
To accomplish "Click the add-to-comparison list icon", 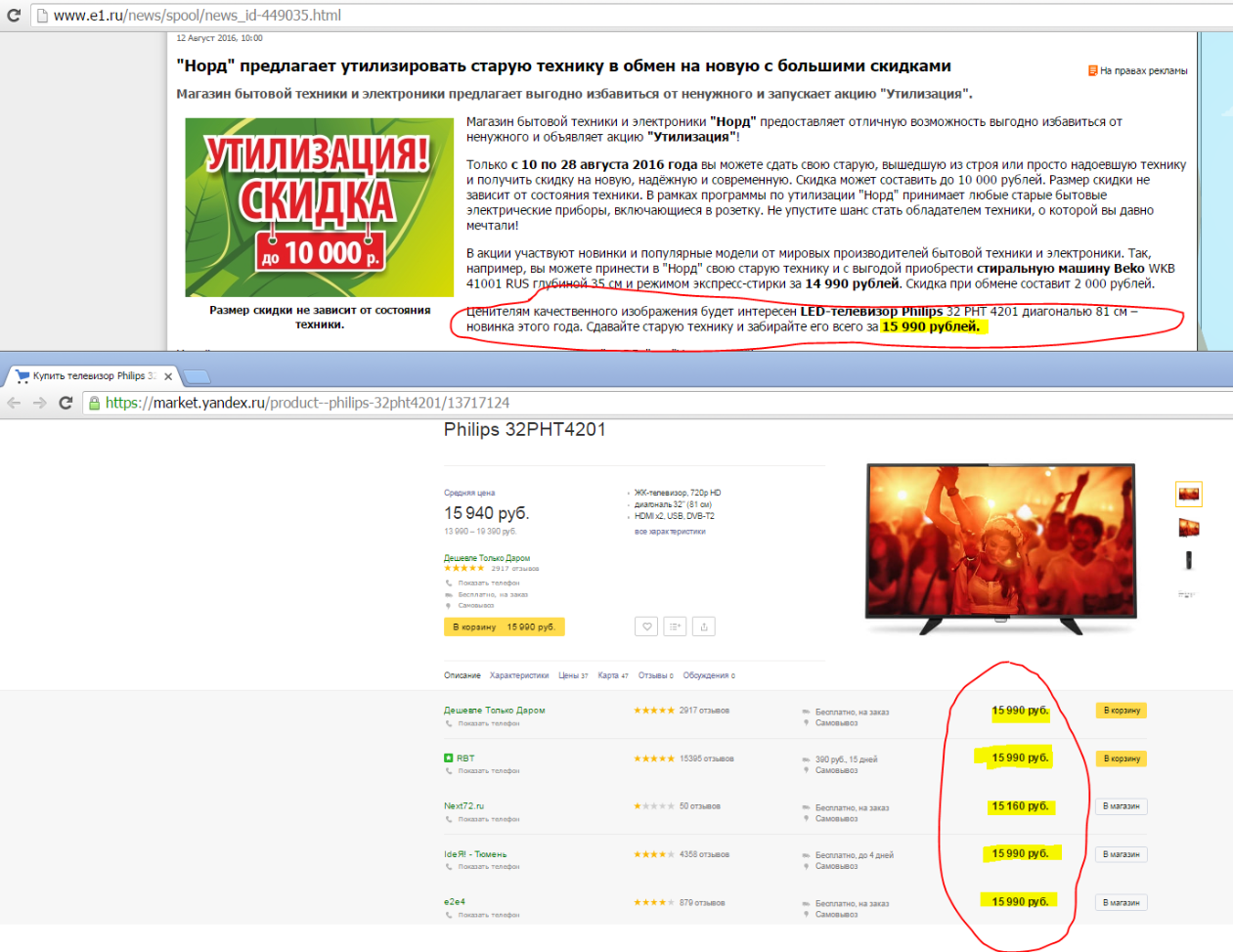I will tap(675, 627).
